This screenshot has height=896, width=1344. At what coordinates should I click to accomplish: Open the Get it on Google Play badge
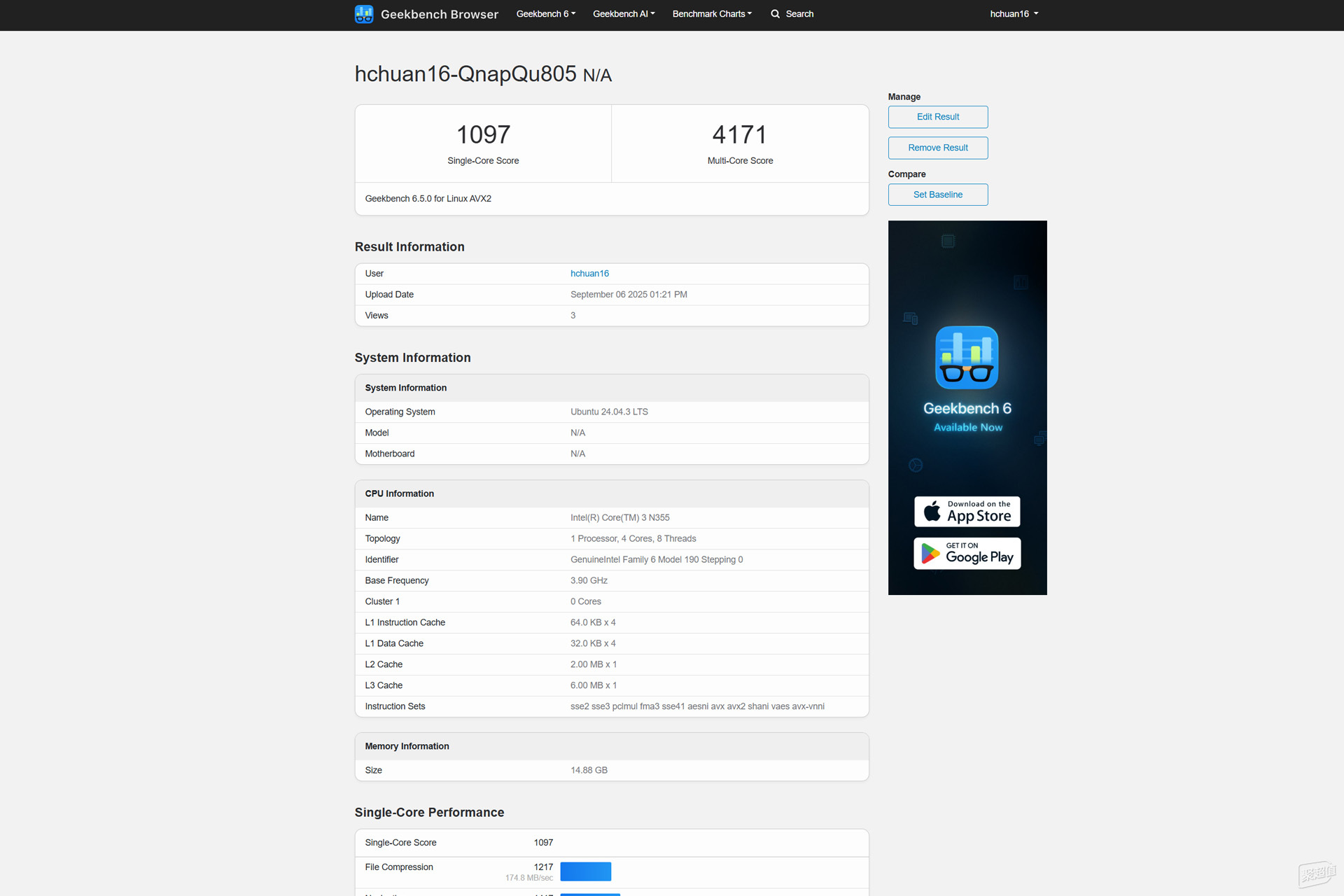click(x=967, y=554)
